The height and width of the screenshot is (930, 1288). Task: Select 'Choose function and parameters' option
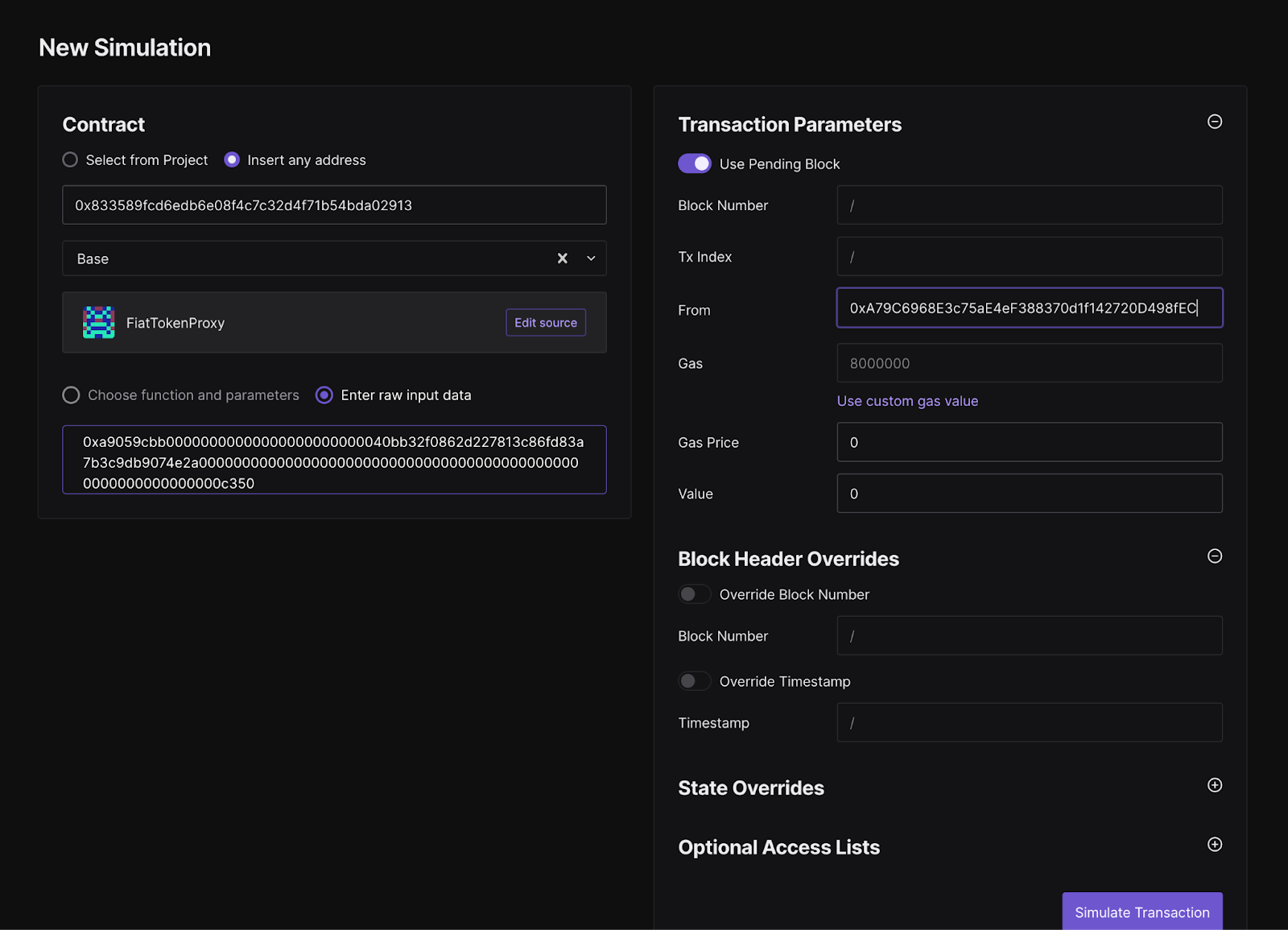tap(72, 395)
